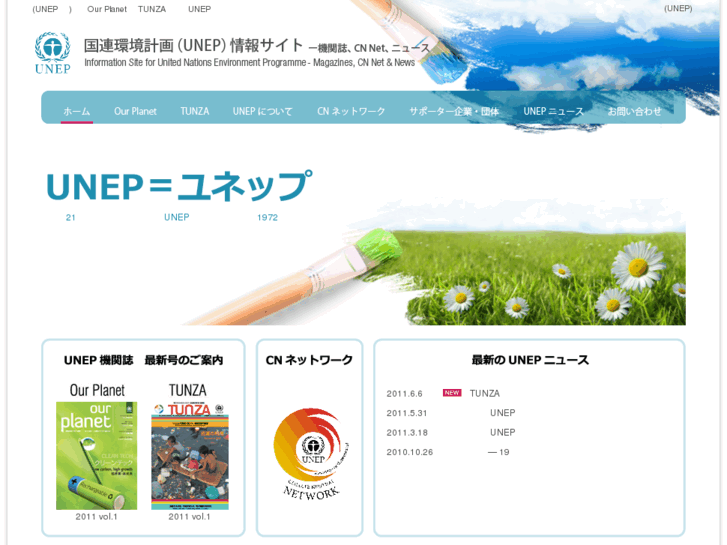Click the 2011 vol.1 label under Our Planet
This screenshot has width=727, height=545.
[x=96, y=516]
